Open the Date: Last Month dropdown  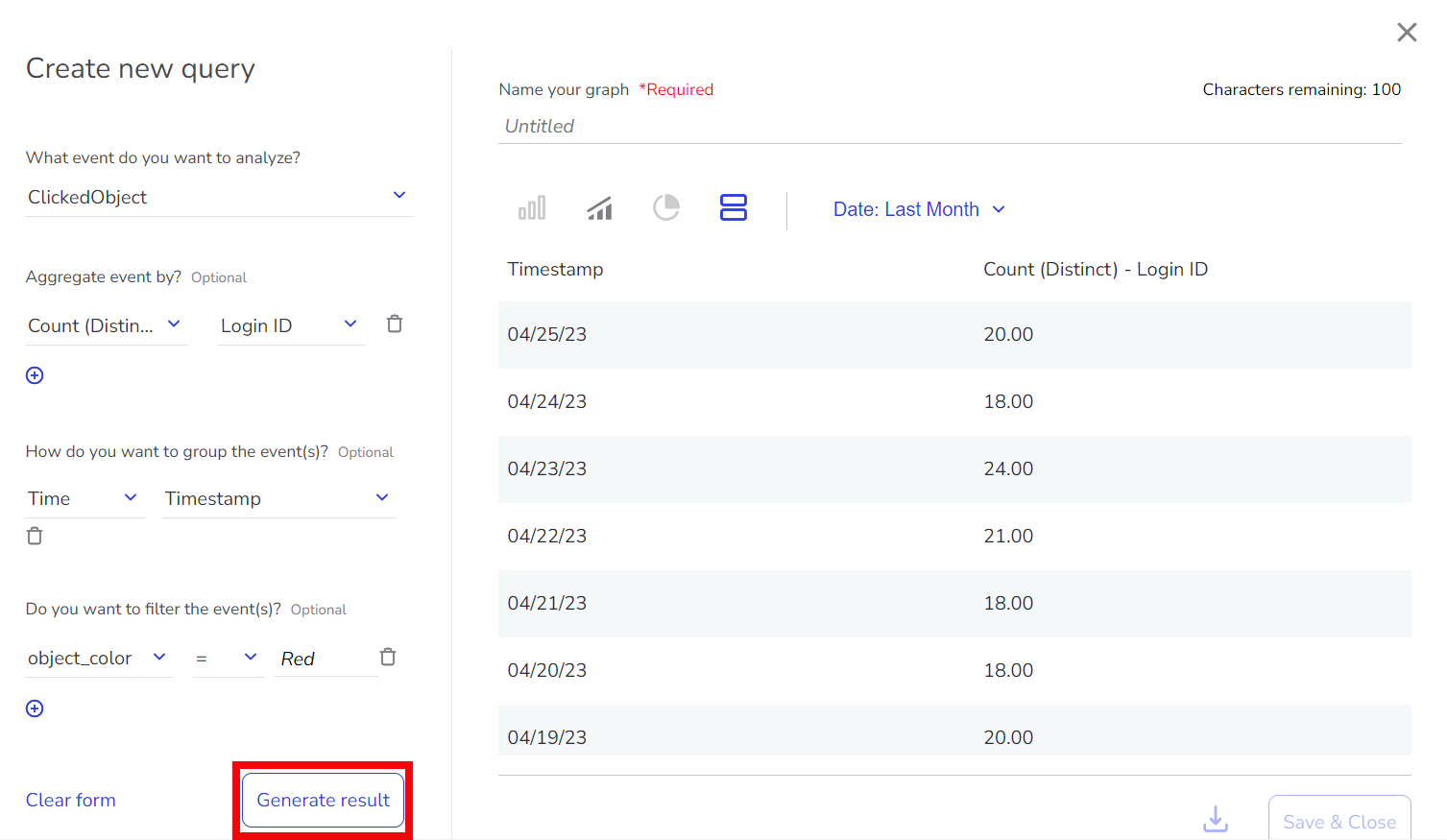[x=919, y=209]
